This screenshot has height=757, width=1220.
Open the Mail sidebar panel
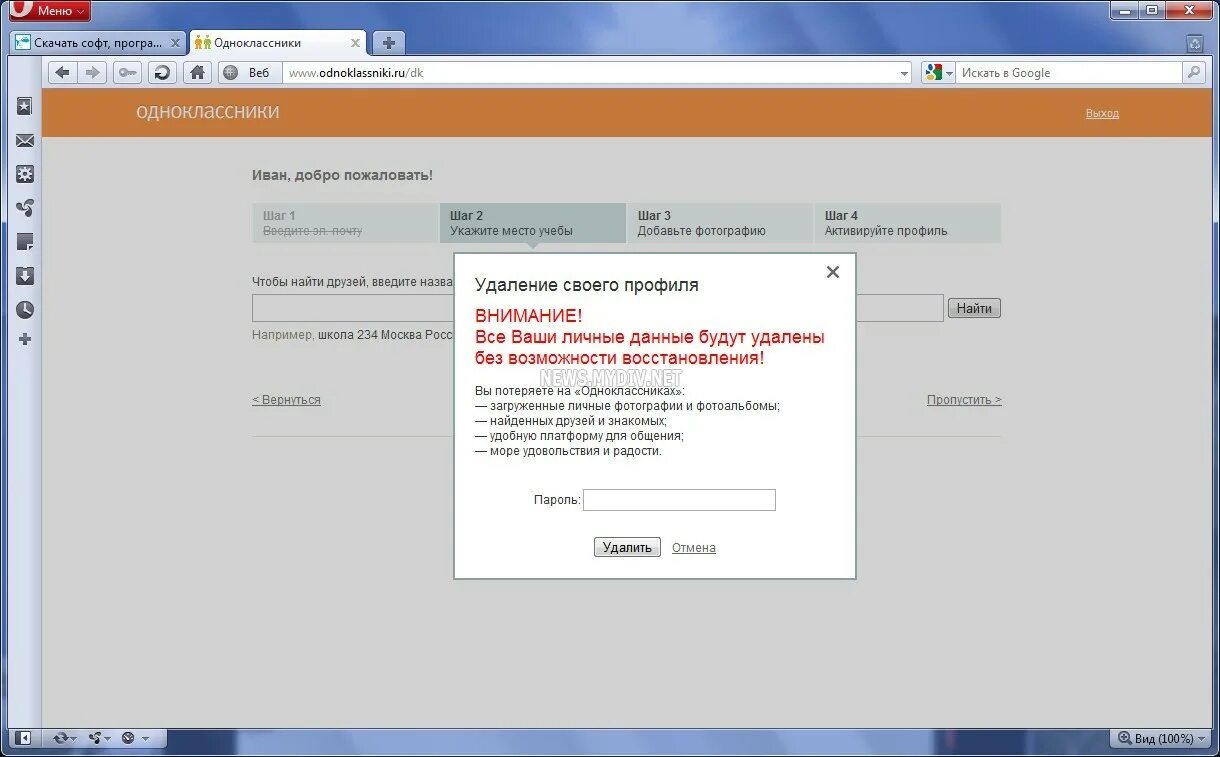click(25, 141)
